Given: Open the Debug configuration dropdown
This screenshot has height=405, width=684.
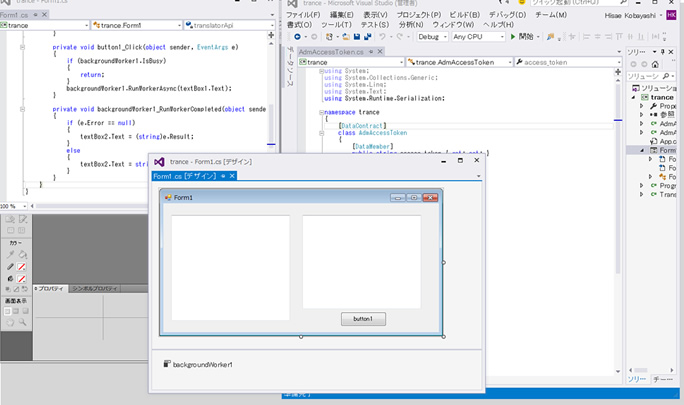Looking at the screenshot, I should [432, 37].
